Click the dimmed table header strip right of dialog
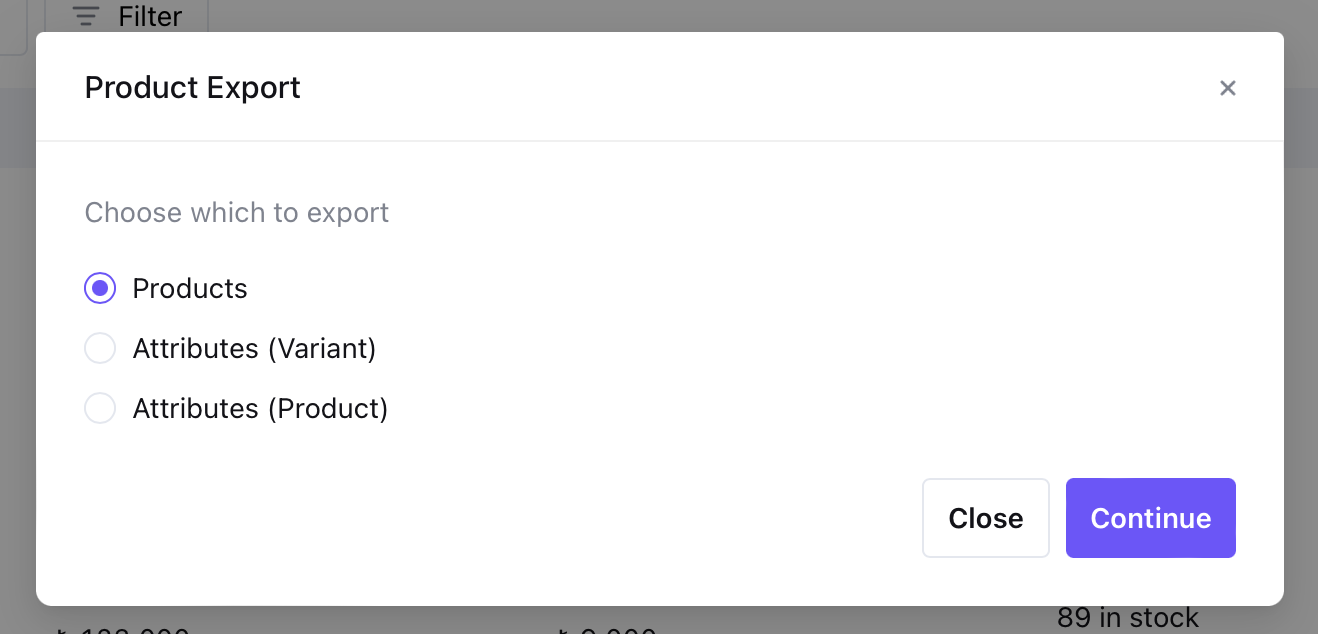The width and height of the screenshot is (1318, 634). [x=1301, y=128]
